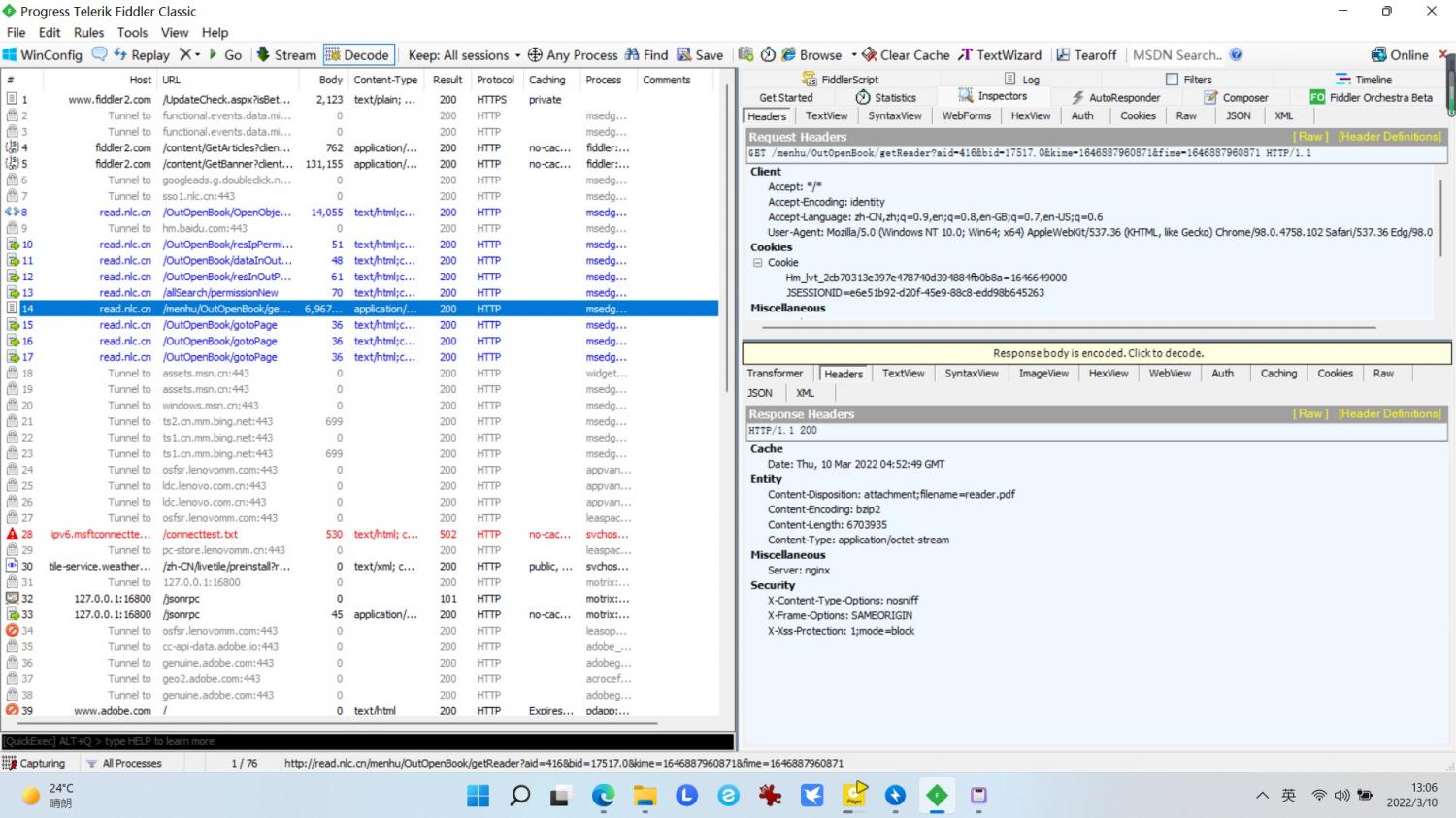The image size is (1456, 818).
Task: Select the response ImageView tab
Action: 1043,374
